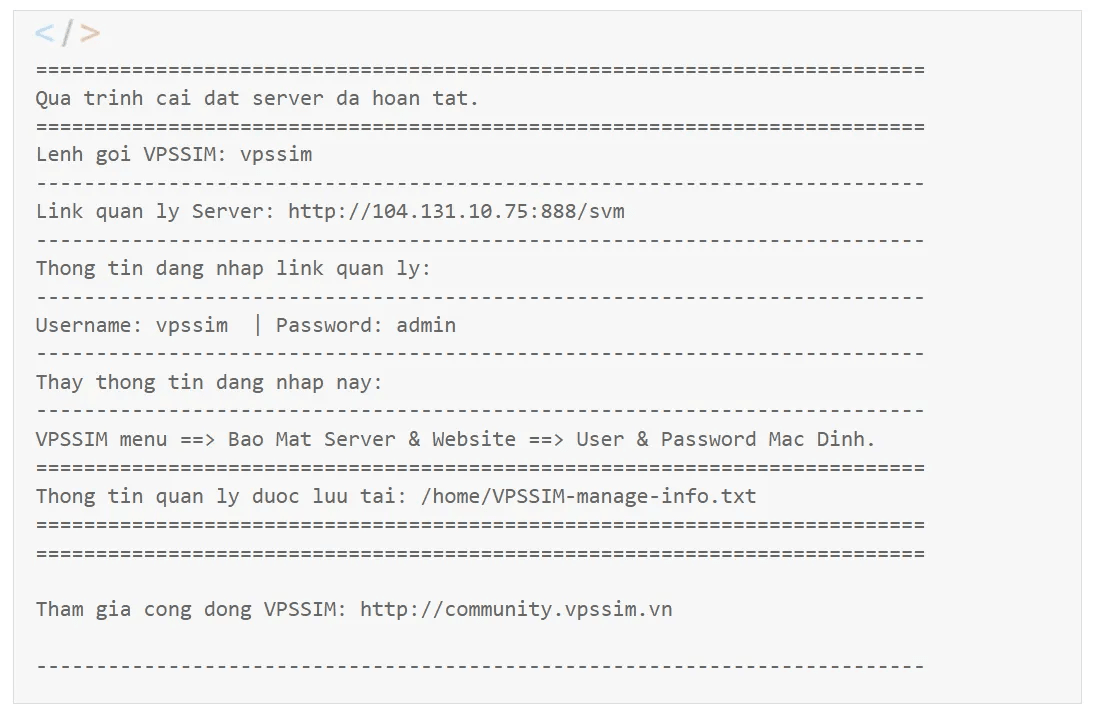Click the code brackets icon

(68, 33)
